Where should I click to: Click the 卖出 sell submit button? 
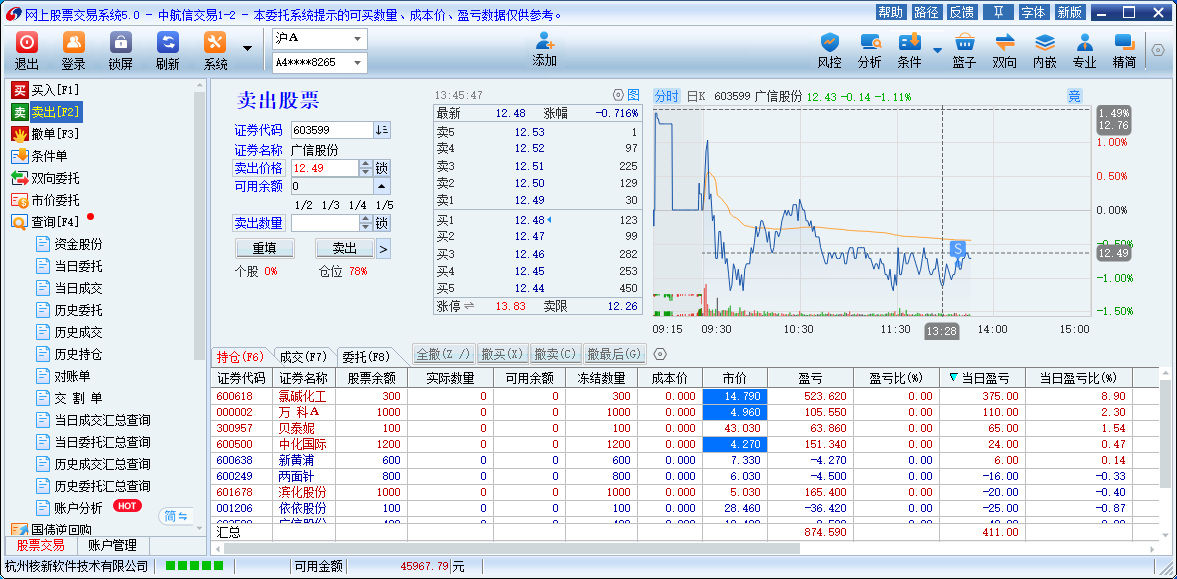coord(344,249)
